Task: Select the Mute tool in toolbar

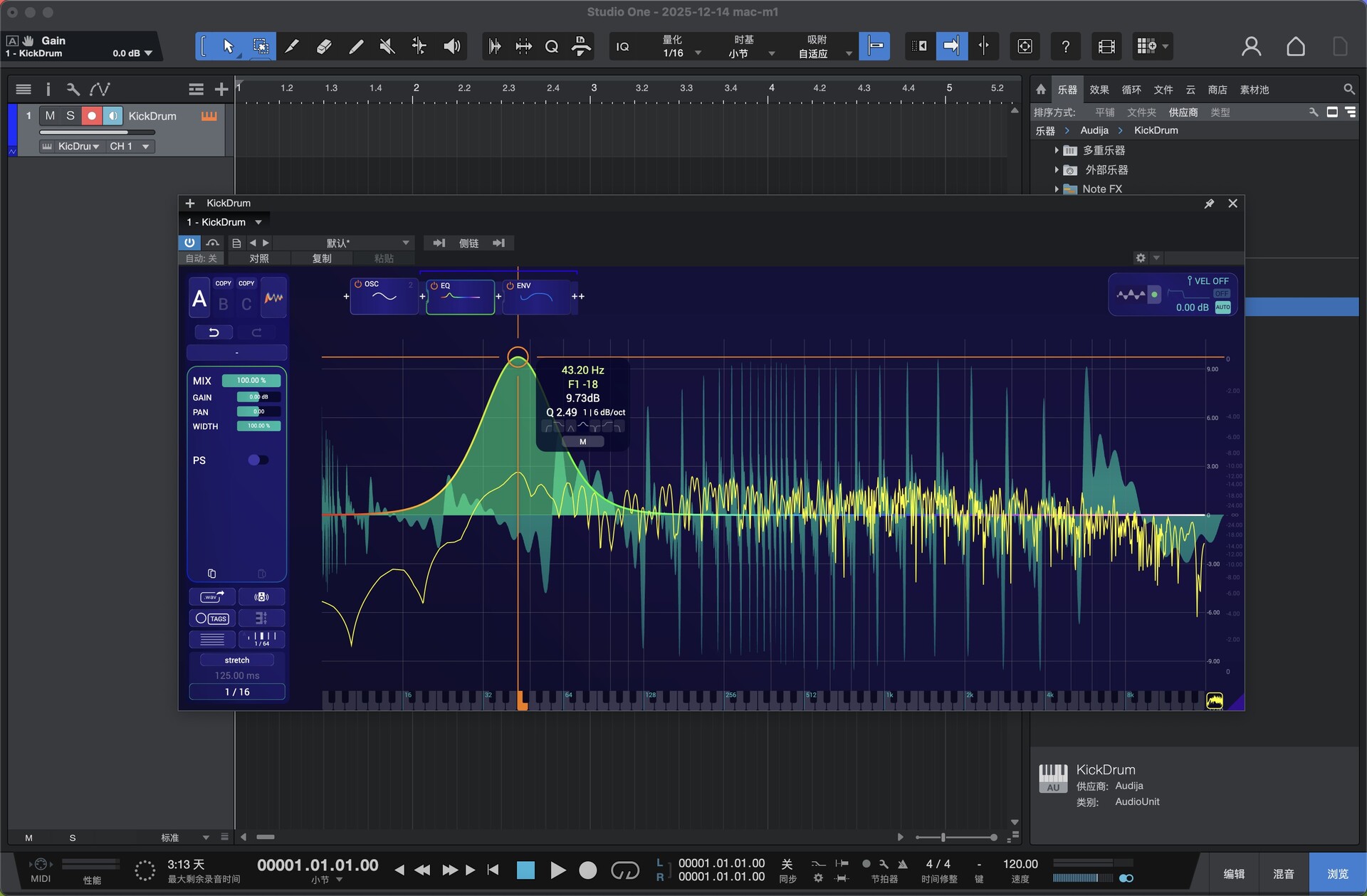Action: 387,46
